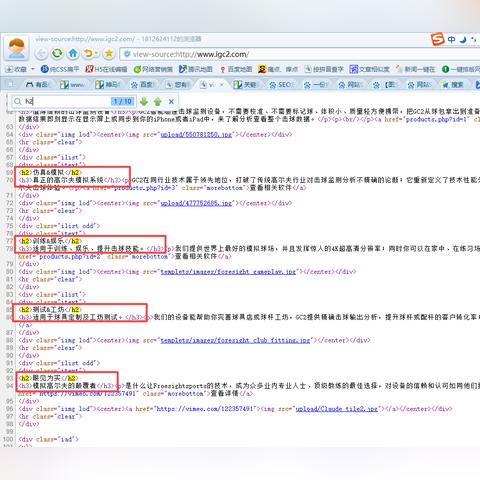480x480 pixels.
Task: Switch to the www tab
Action: pyautogui.click(x=72, y=85)
